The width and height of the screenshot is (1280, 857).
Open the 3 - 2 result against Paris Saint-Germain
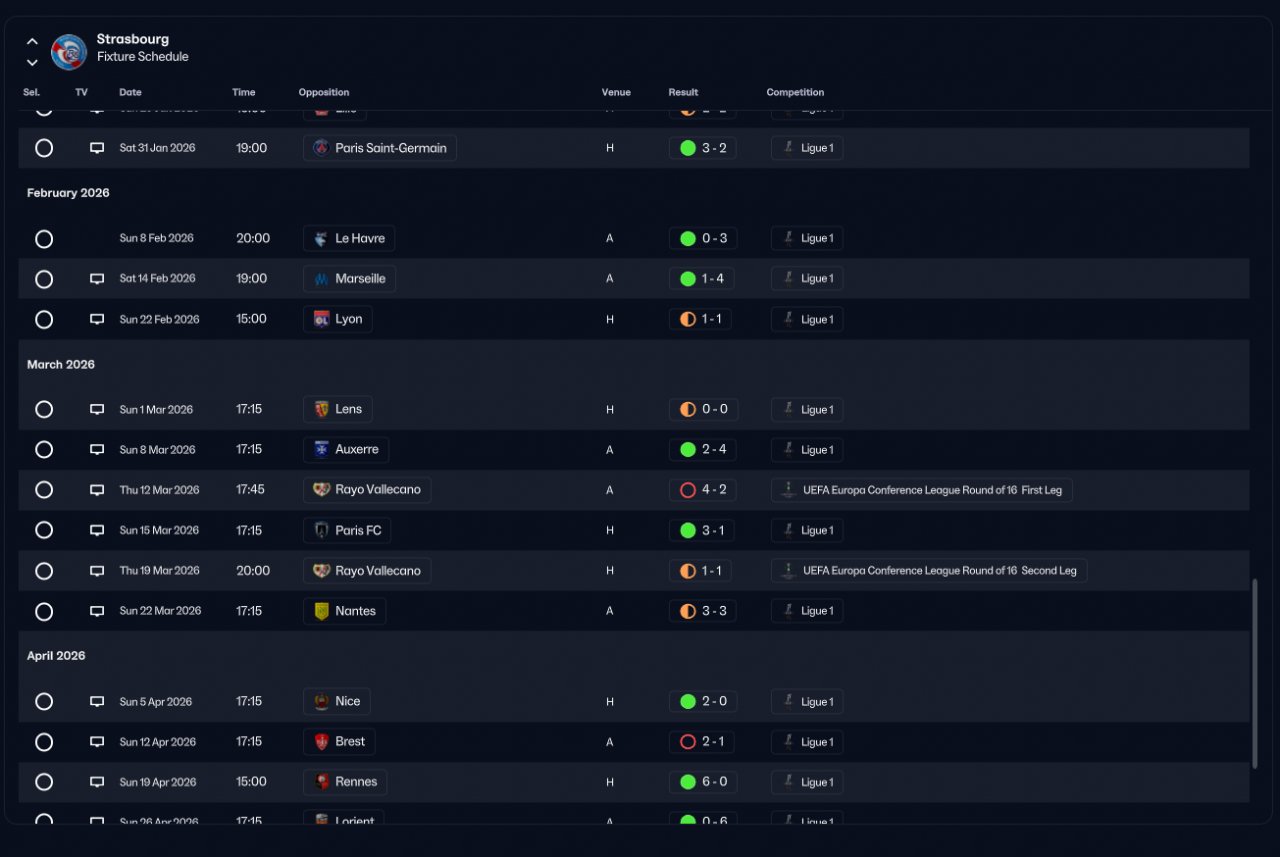[703, 148]
